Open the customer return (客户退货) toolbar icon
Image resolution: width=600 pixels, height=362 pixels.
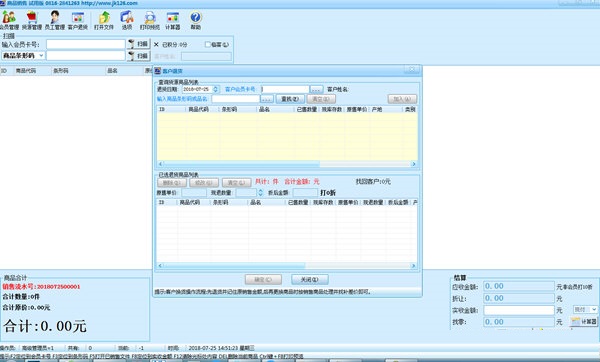click(78, 20)
